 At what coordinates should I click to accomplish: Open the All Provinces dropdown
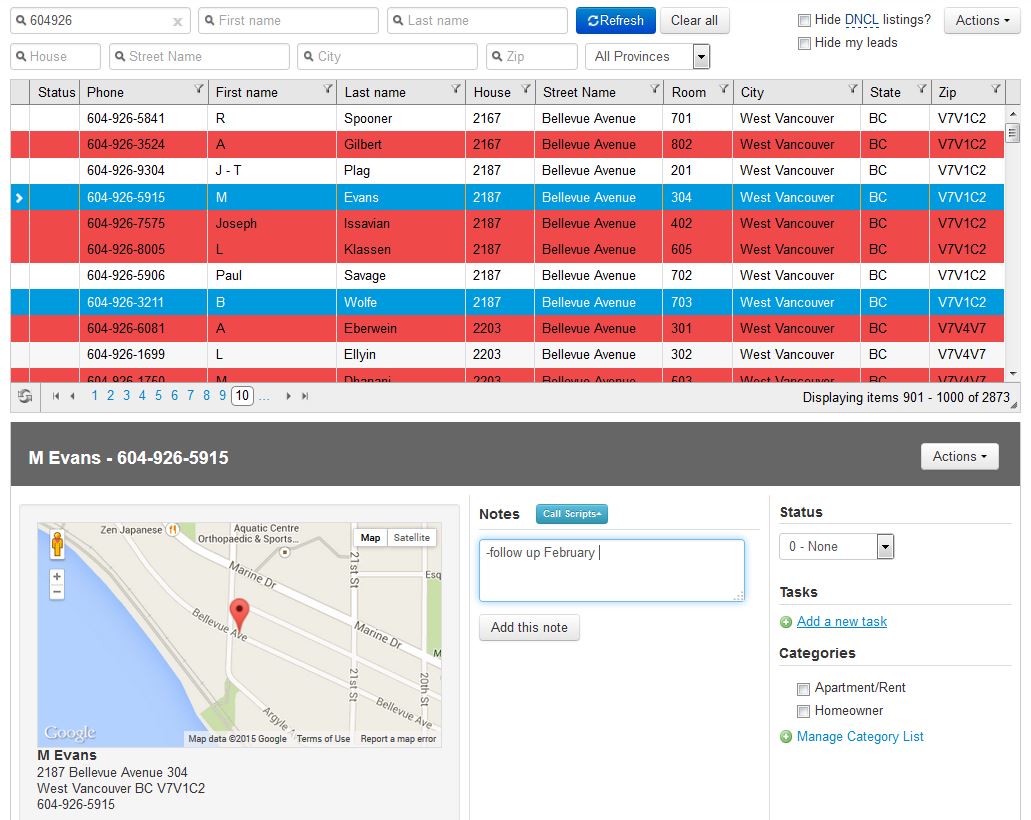[648, 57]
